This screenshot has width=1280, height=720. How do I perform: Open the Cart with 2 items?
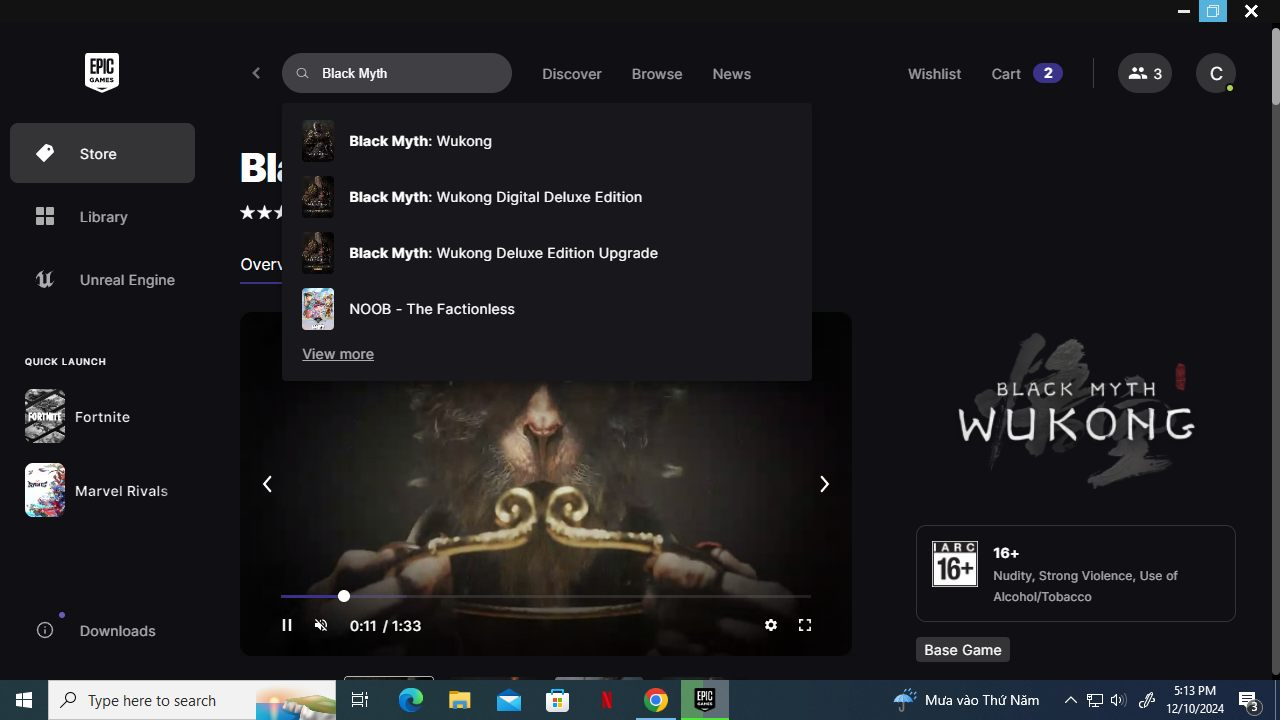(x=1025, y=74)
